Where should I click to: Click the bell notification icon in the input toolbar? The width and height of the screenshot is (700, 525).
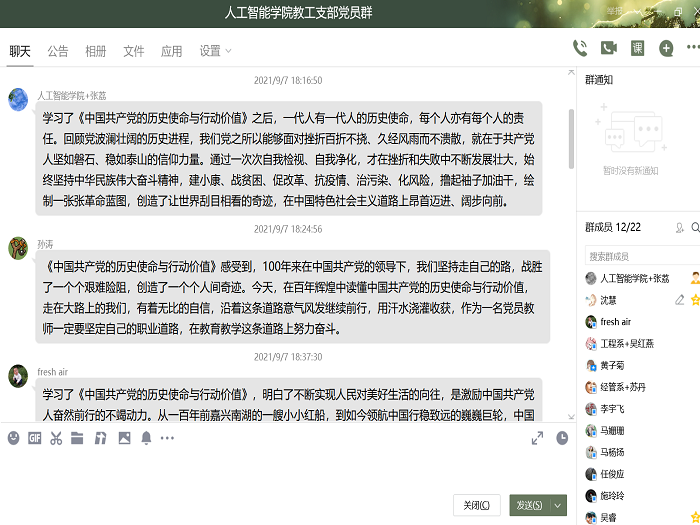(146, 438)
